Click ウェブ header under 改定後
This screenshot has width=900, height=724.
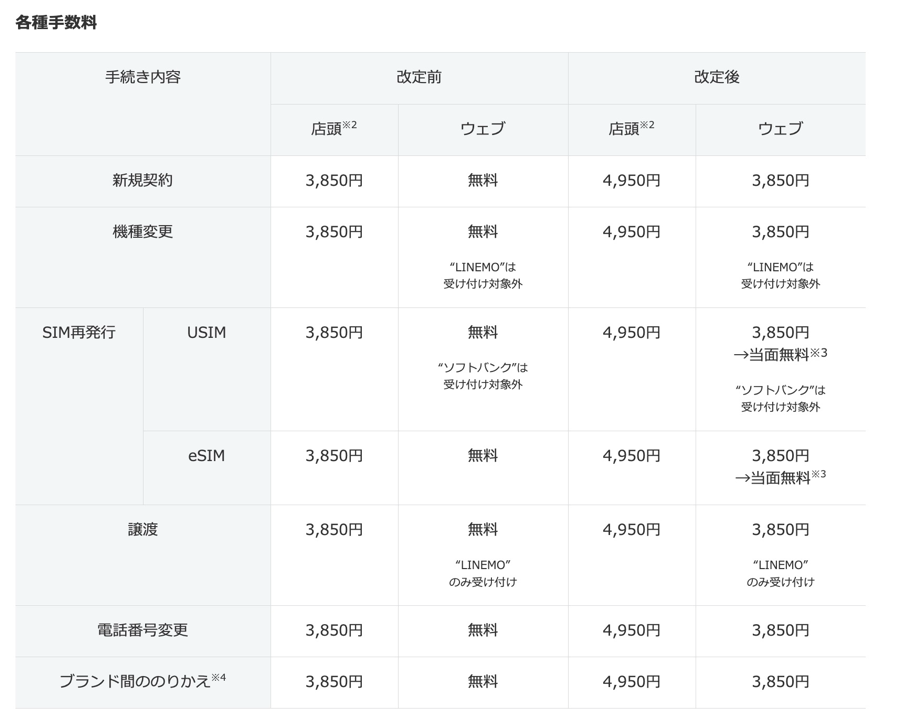coord(781,128)
